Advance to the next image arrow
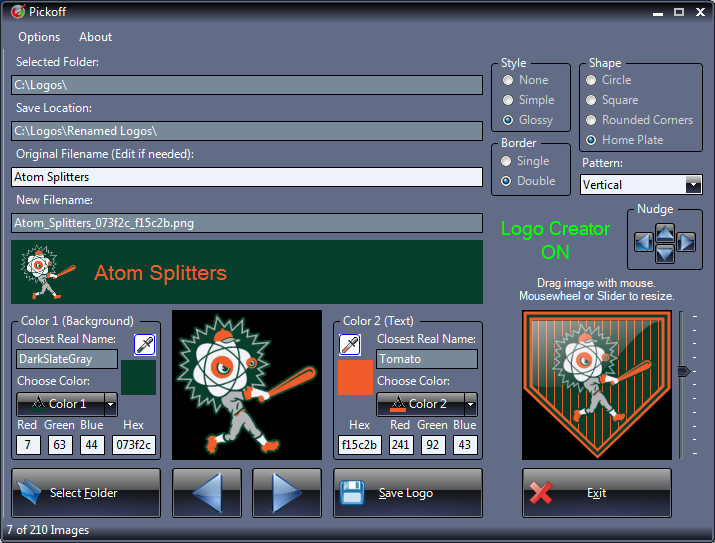Screen dimensions: 715x543 click(288, 493)
